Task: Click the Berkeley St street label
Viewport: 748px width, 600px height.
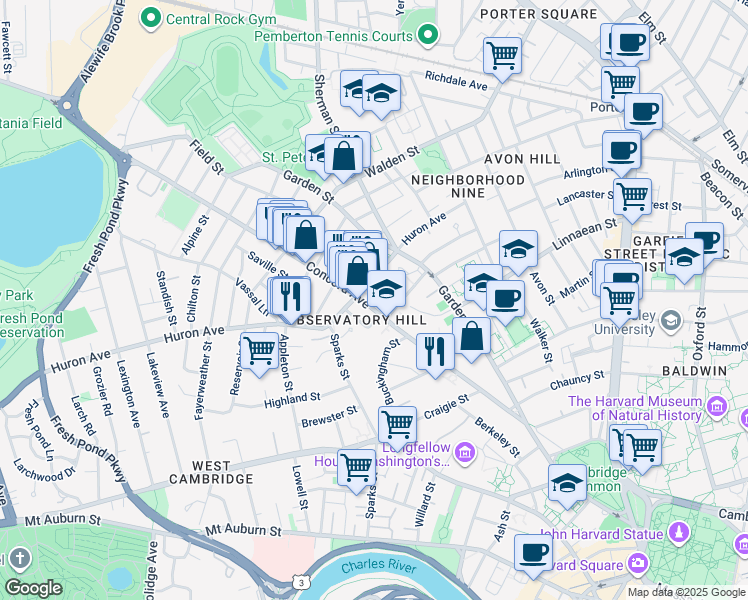Action: click(x=497, y=436)
